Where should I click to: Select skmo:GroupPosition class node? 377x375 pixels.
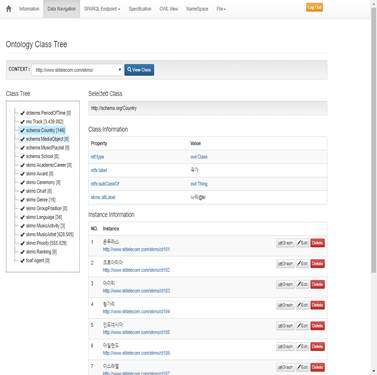point(46,208)
